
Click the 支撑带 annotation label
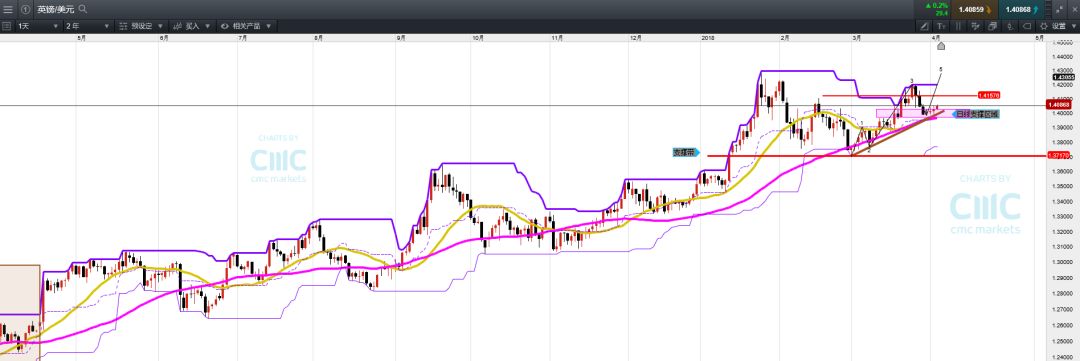[685, 152]
